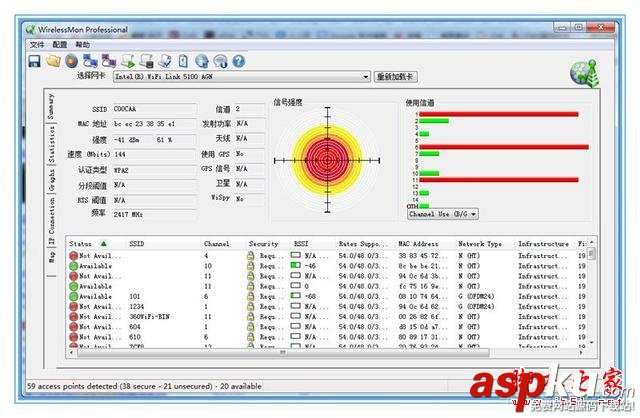
Task: Click the blue networked computers toolbar icon
Action: [90, 61]
